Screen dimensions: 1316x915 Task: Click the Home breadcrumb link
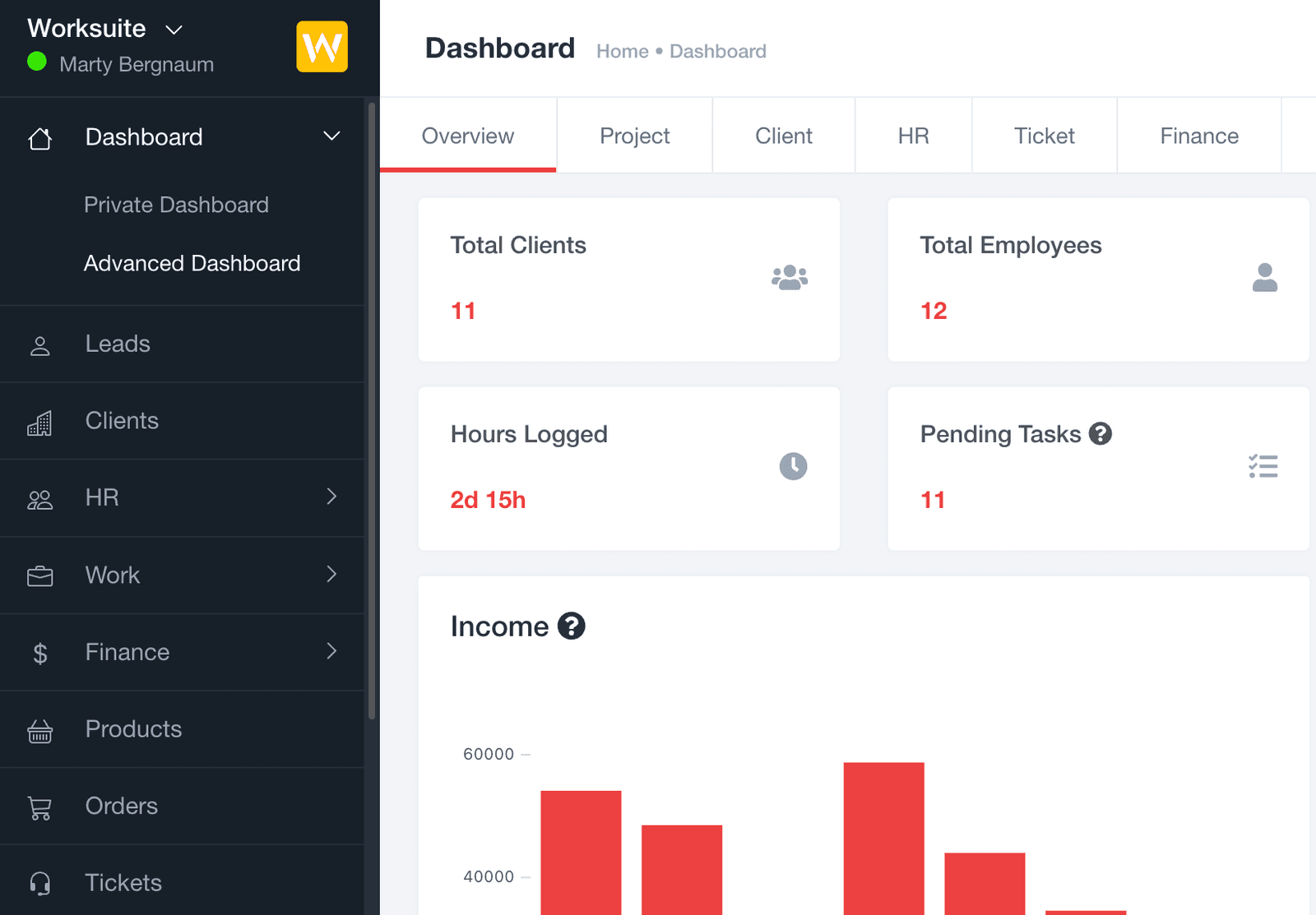[x=622, y=51]
